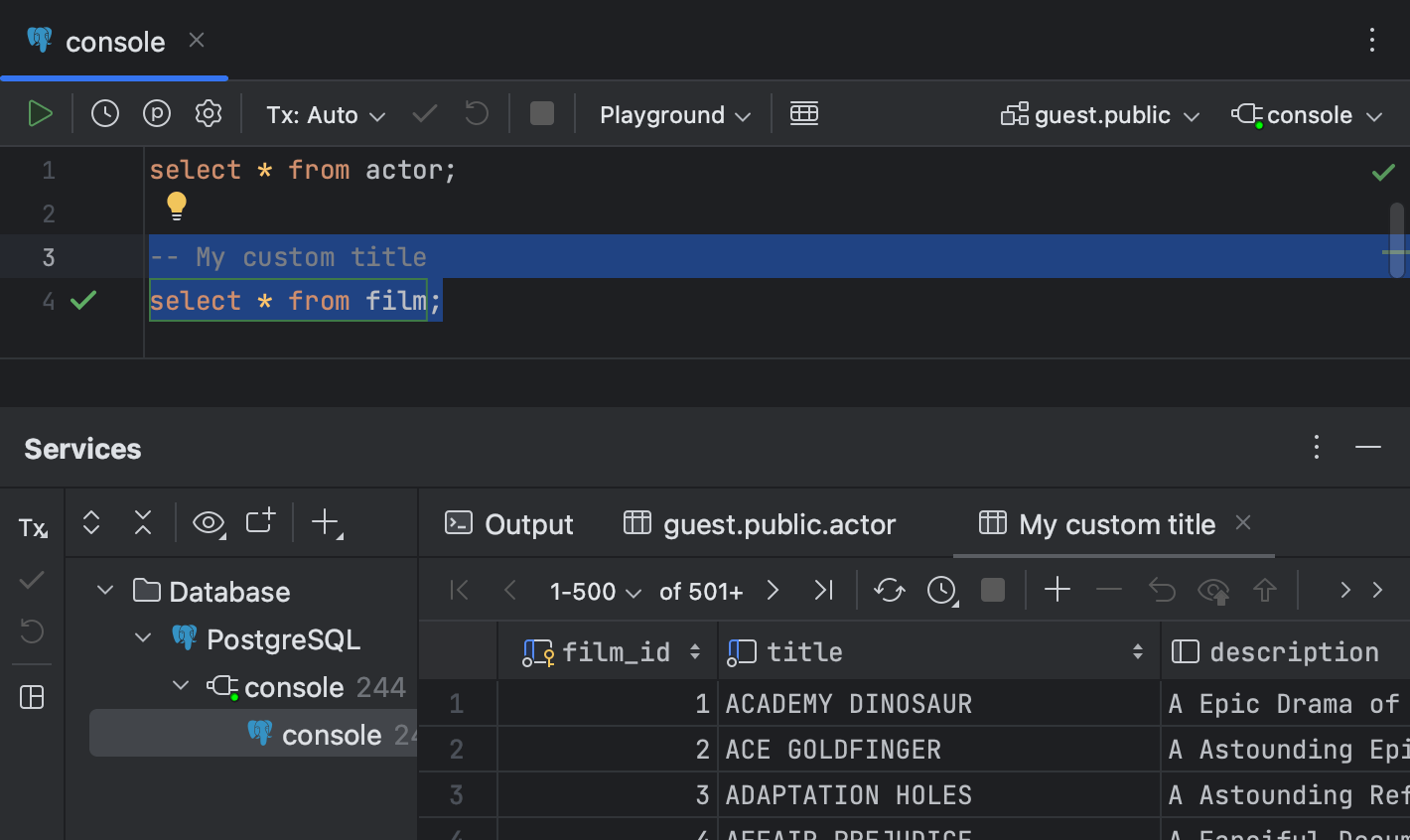Add a new row to the results grid

[1057, 590]
